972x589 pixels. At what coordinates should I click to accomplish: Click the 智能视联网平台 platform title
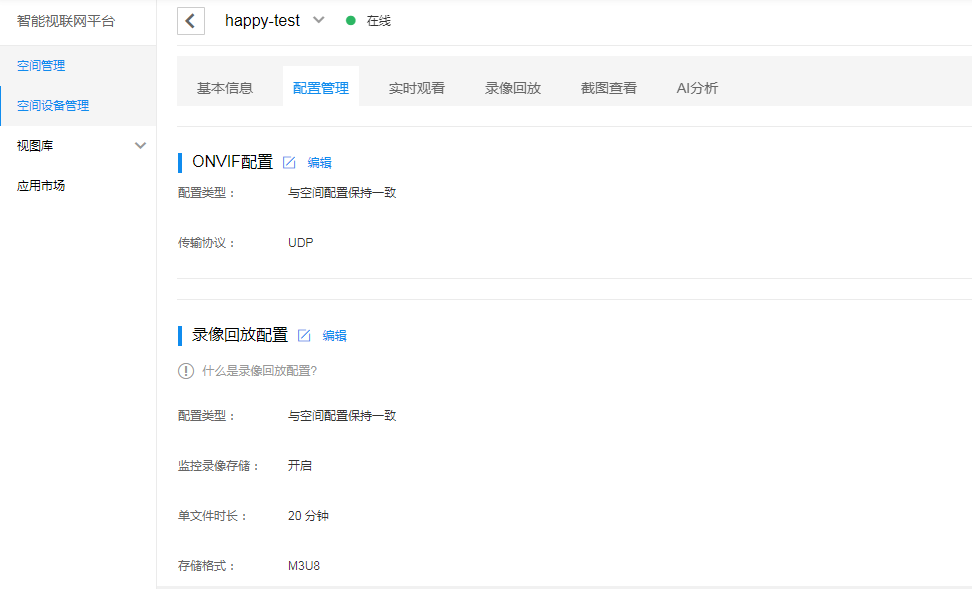click(66, 21)
